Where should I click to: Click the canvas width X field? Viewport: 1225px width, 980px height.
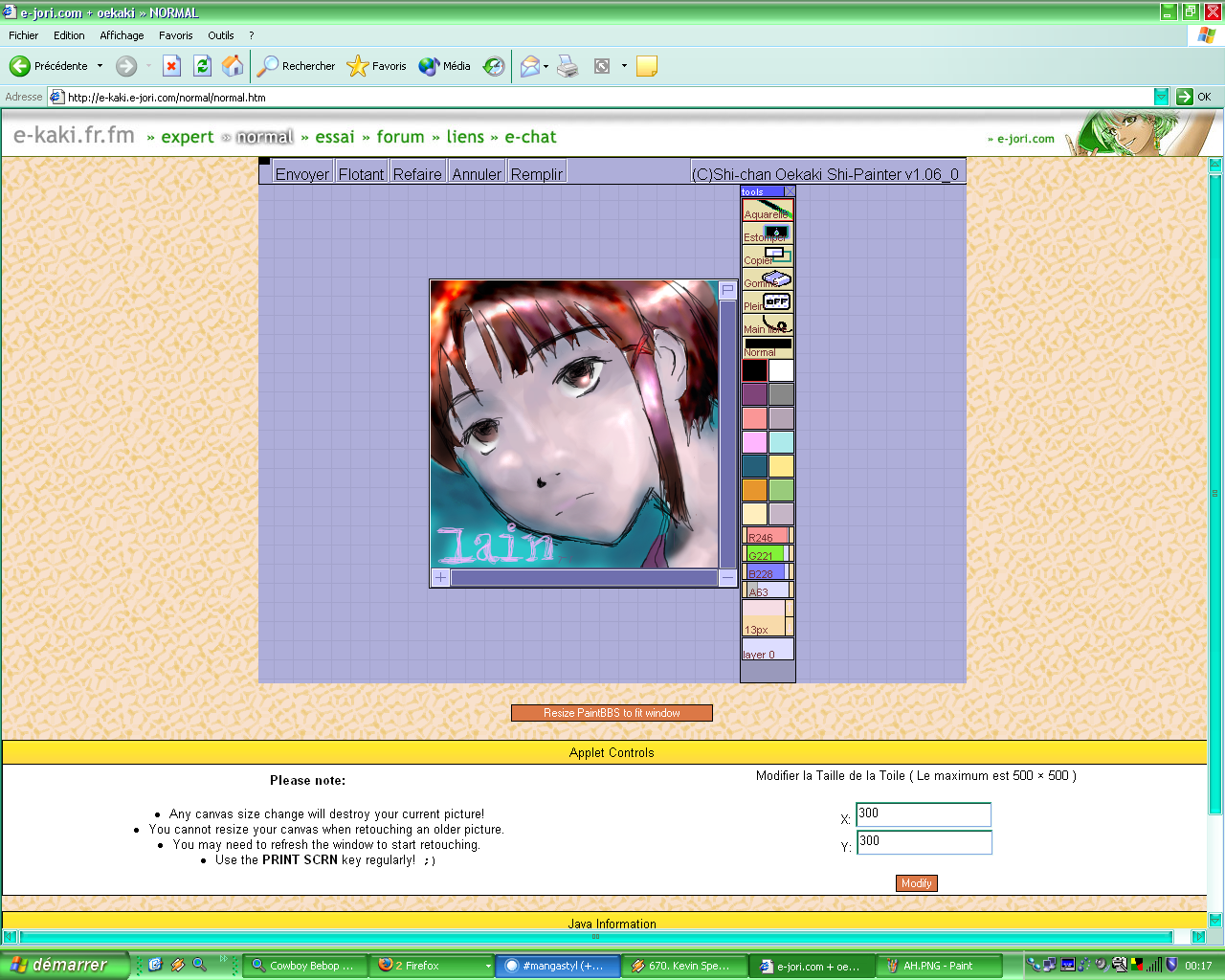924,814
